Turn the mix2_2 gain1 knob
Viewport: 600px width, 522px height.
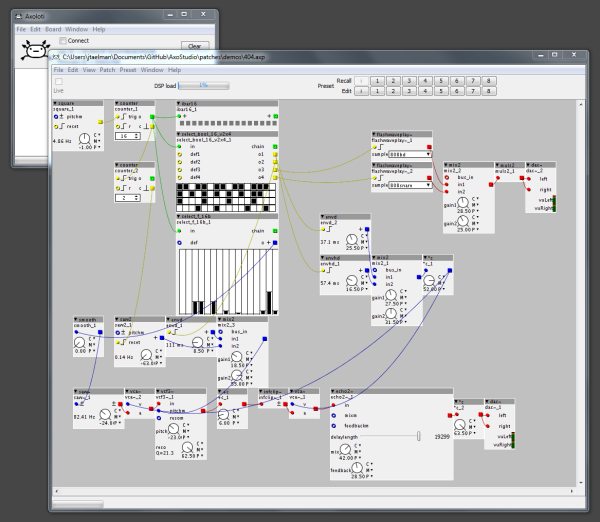(463, 202)
